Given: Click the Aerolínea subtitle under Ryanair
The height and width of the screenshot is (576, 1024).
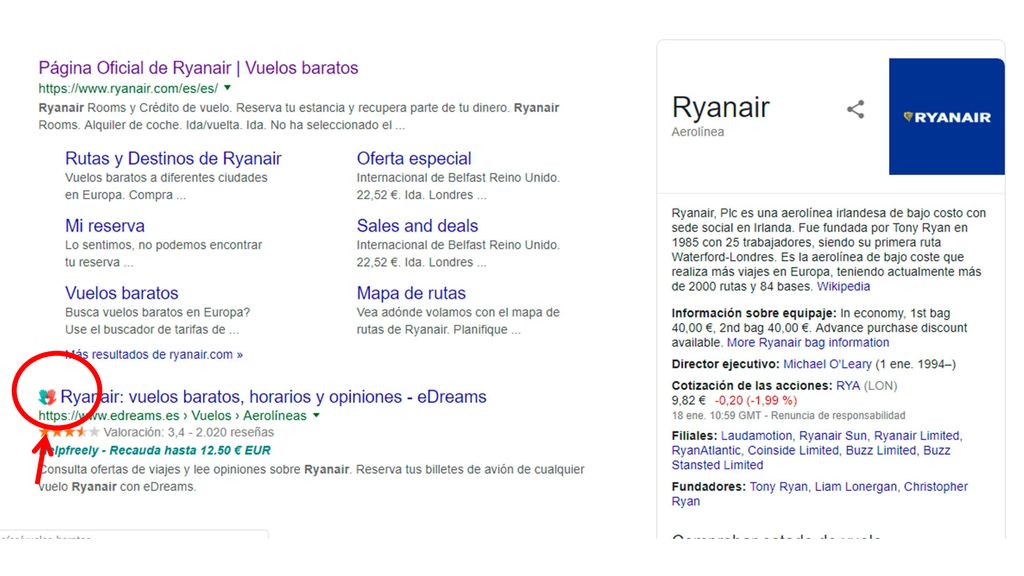Looking at the screenshot, I should [x=697, y=131].
